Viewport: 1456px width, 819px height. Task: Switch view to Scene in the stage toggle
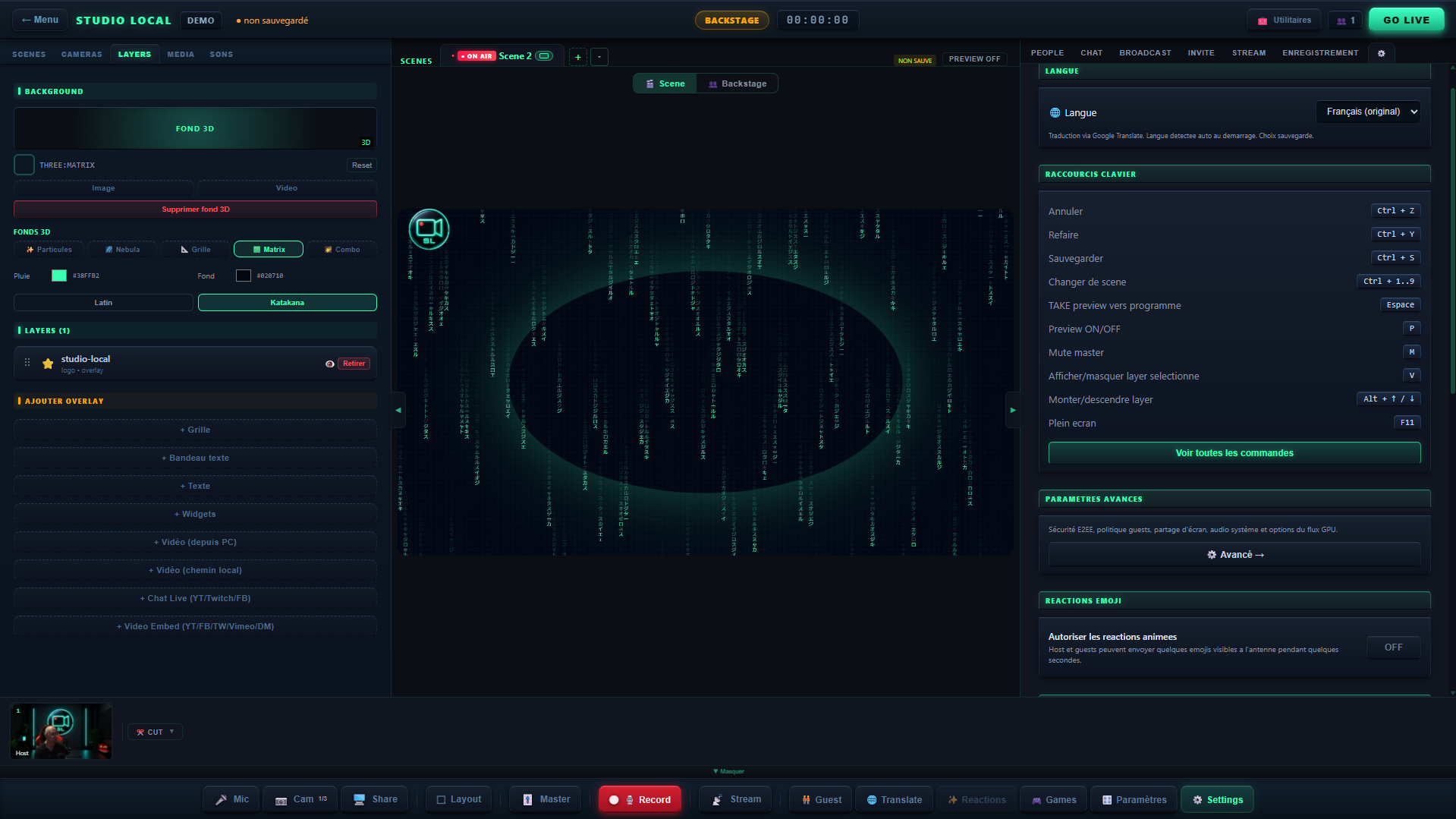click(x=665, y=83)
